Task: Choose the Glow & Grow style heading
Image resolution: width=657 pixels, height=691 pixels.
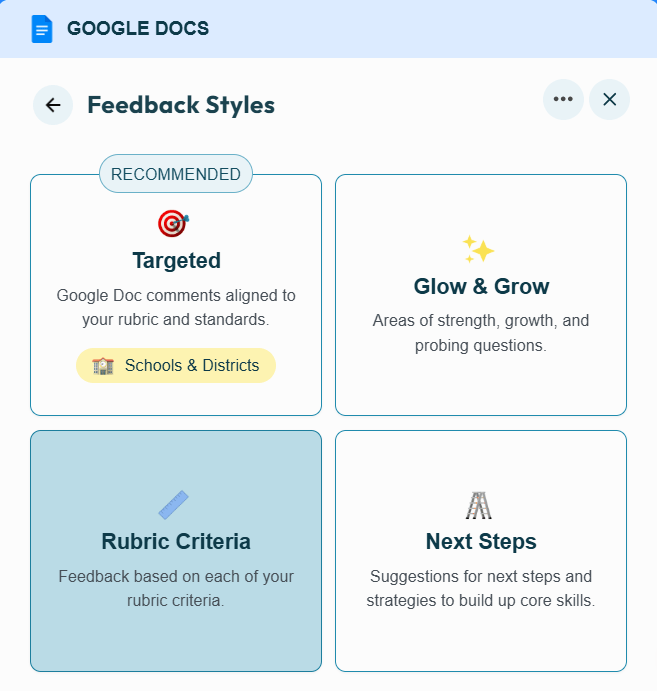Action: pyautogui.click(x=481, y=287)
